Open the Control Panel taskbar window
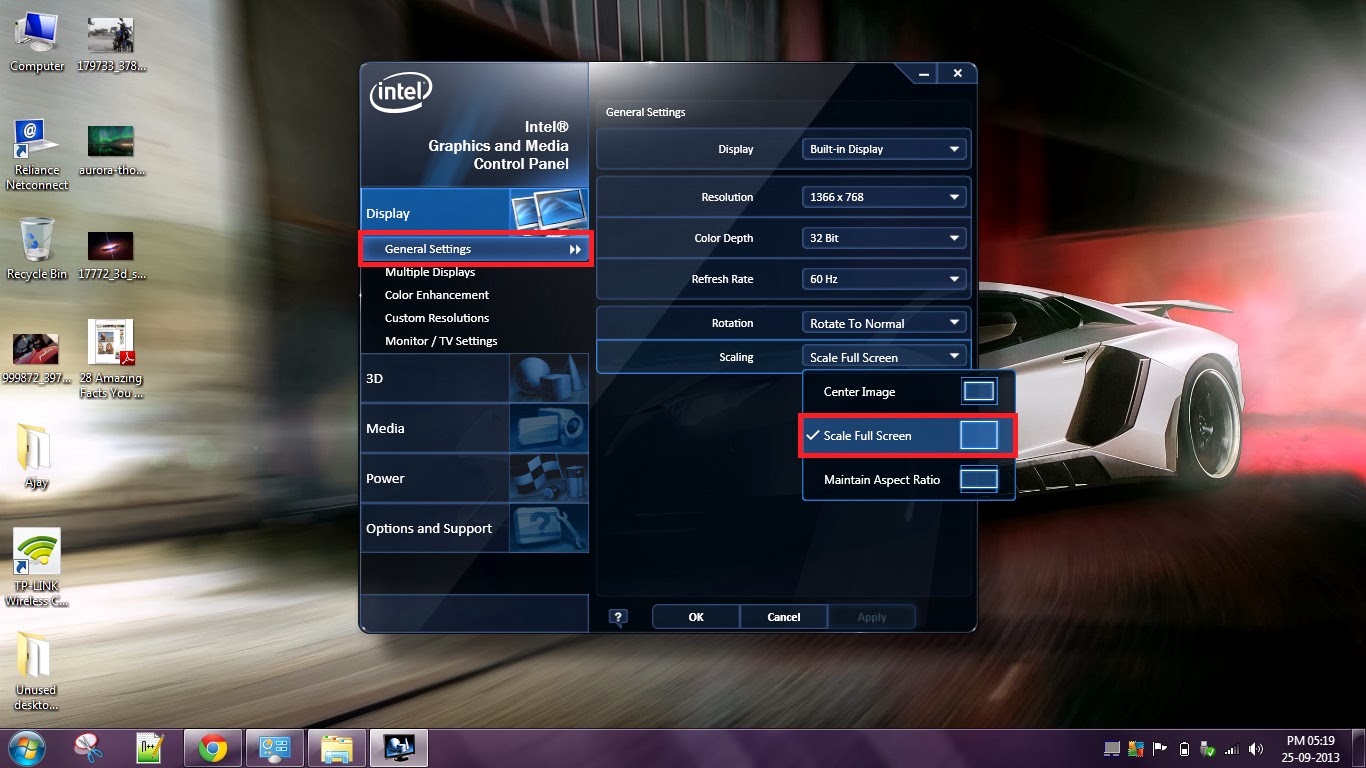This screenshot has width=1366, height=768. click(274, 748)
